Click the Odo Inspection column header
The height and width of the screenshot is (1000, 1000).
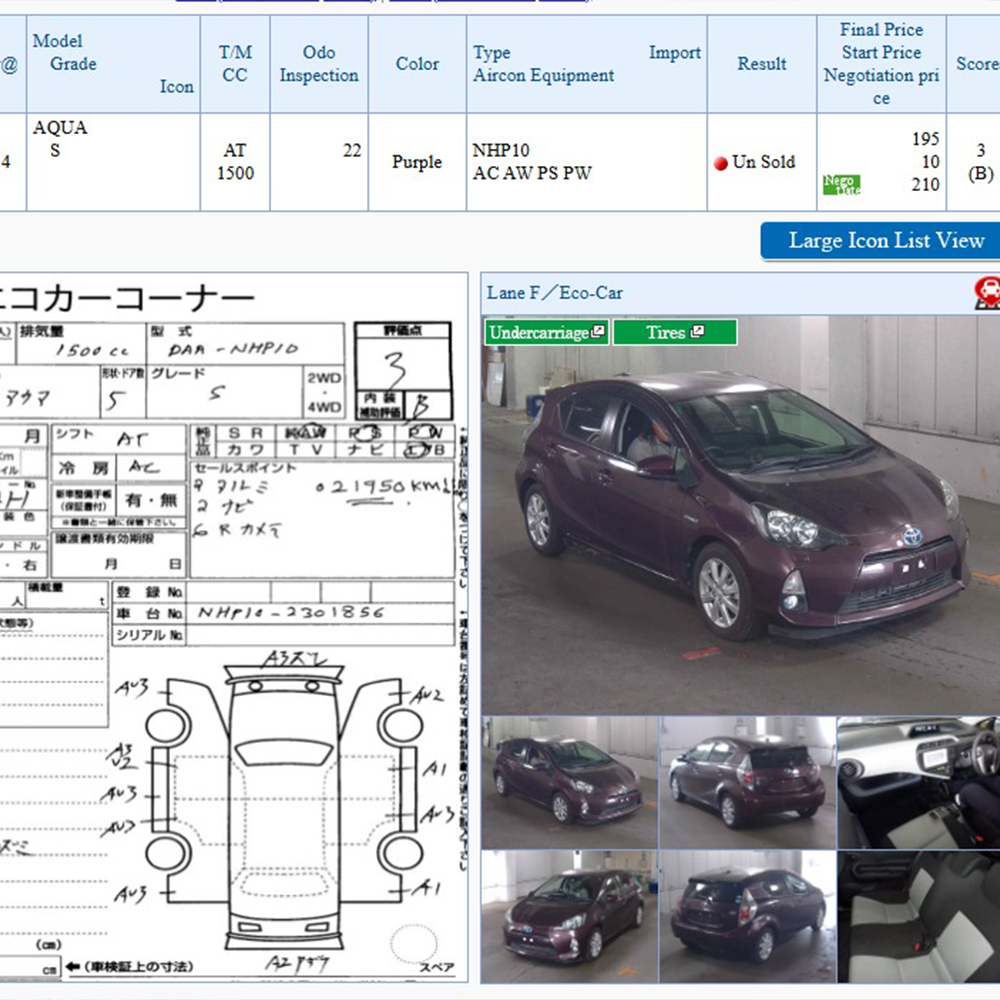tap(318, 64)
